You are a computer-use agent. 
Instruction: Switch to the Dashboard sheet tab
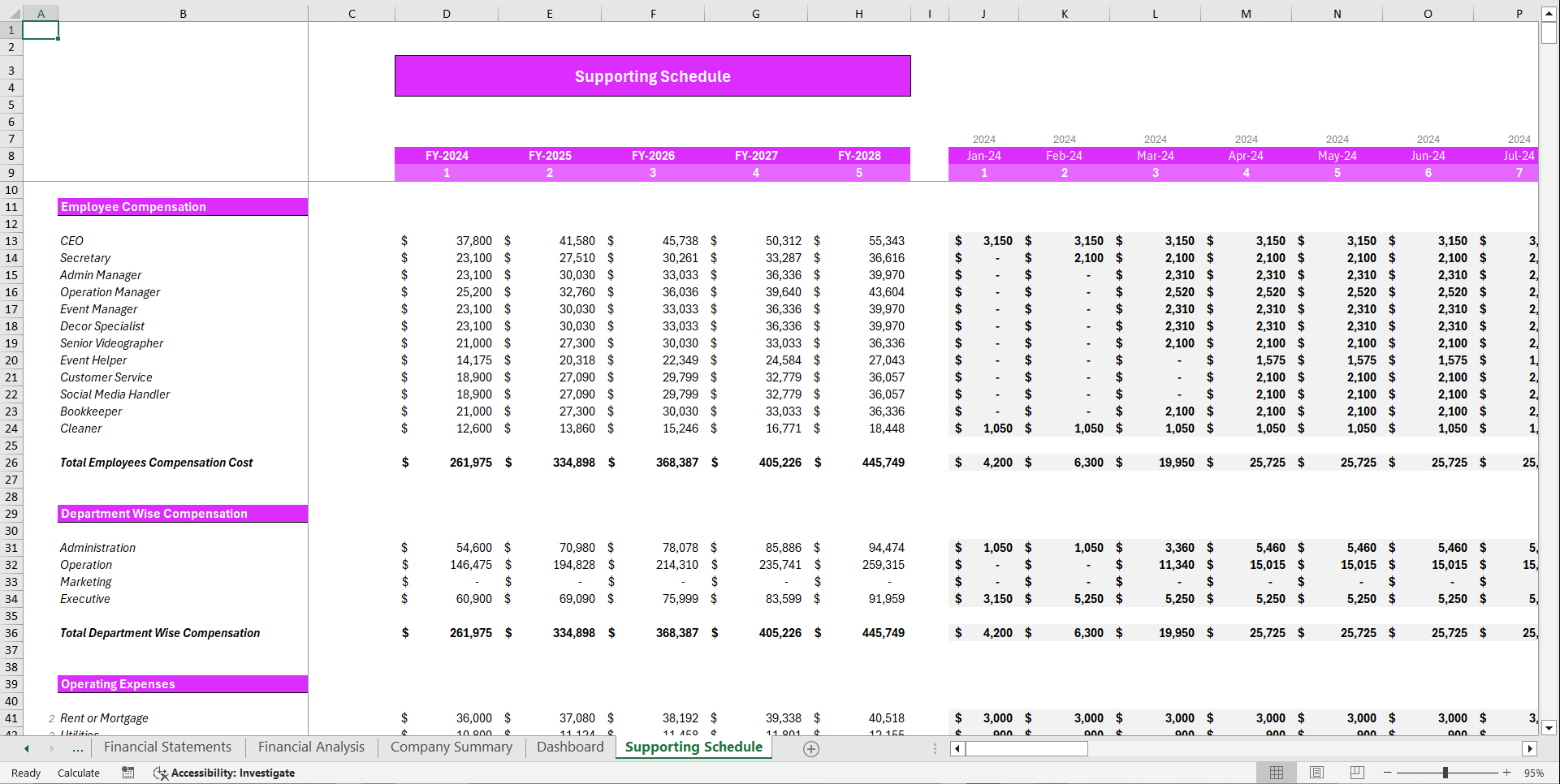click(x=570, y=747)
